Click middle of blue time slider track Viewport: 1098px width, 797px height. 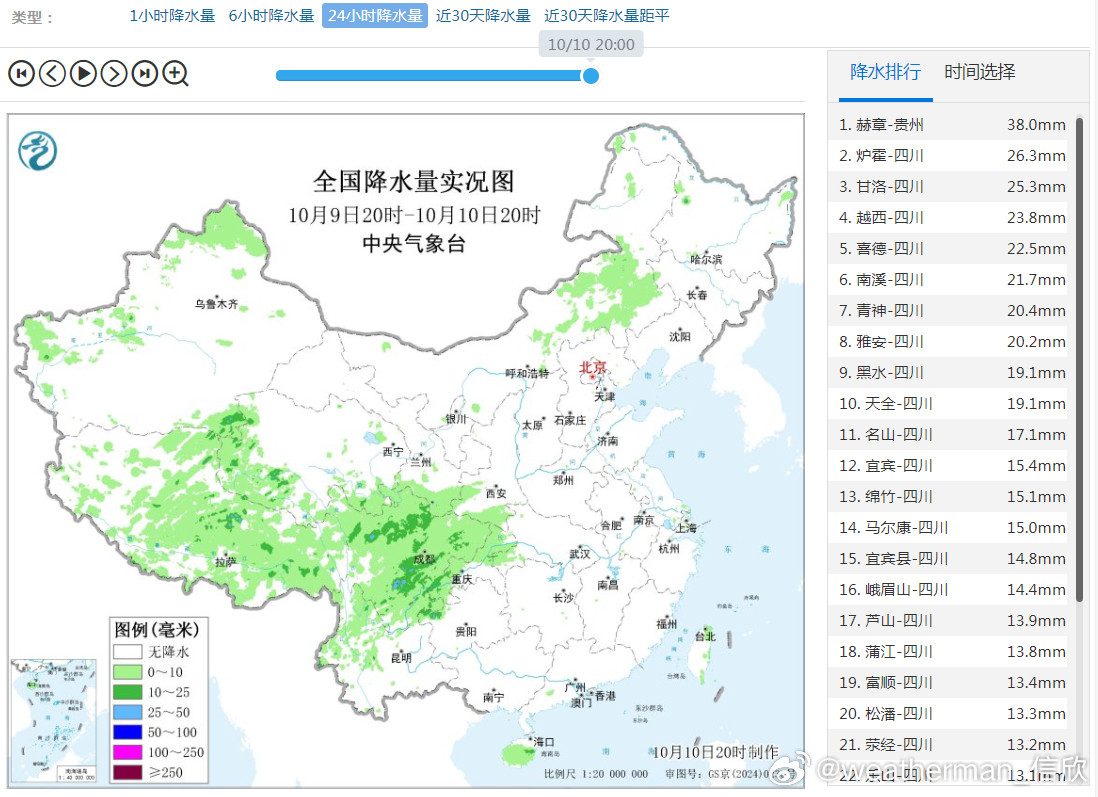pyautogui.click(x=431, y=76)
